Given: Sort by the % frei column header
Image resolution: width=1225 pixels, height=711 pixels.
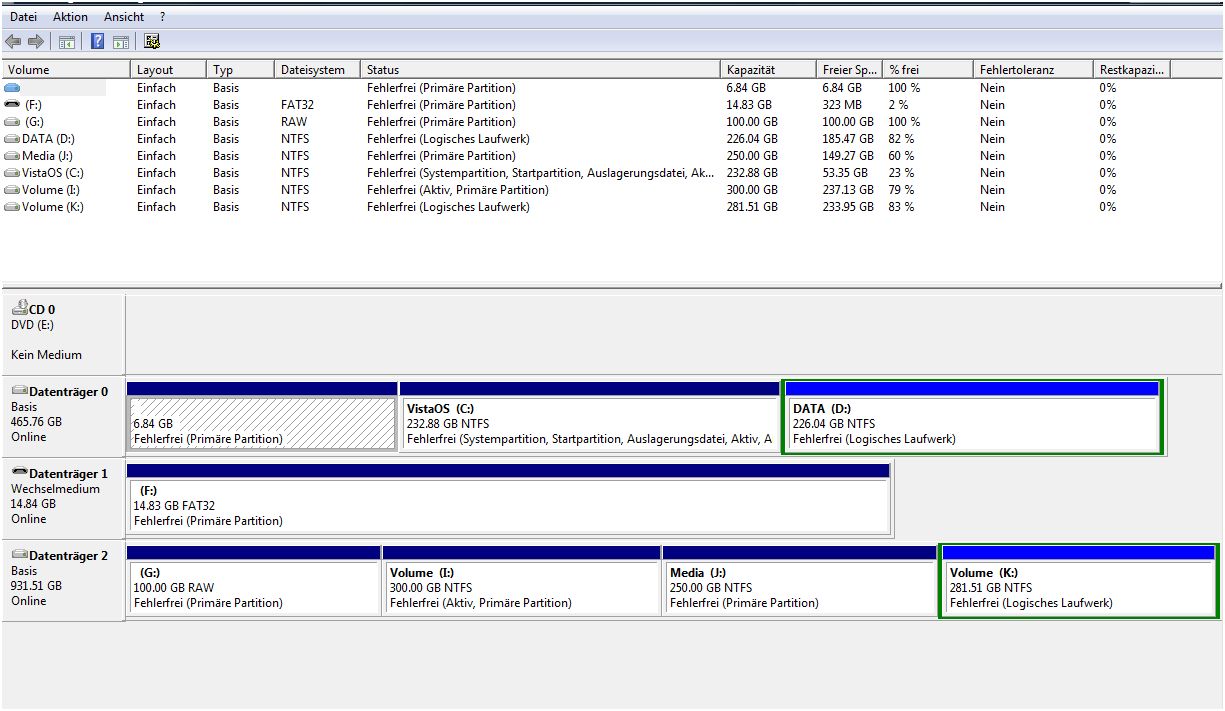Looking at the screenshot, I should [927, 70].
